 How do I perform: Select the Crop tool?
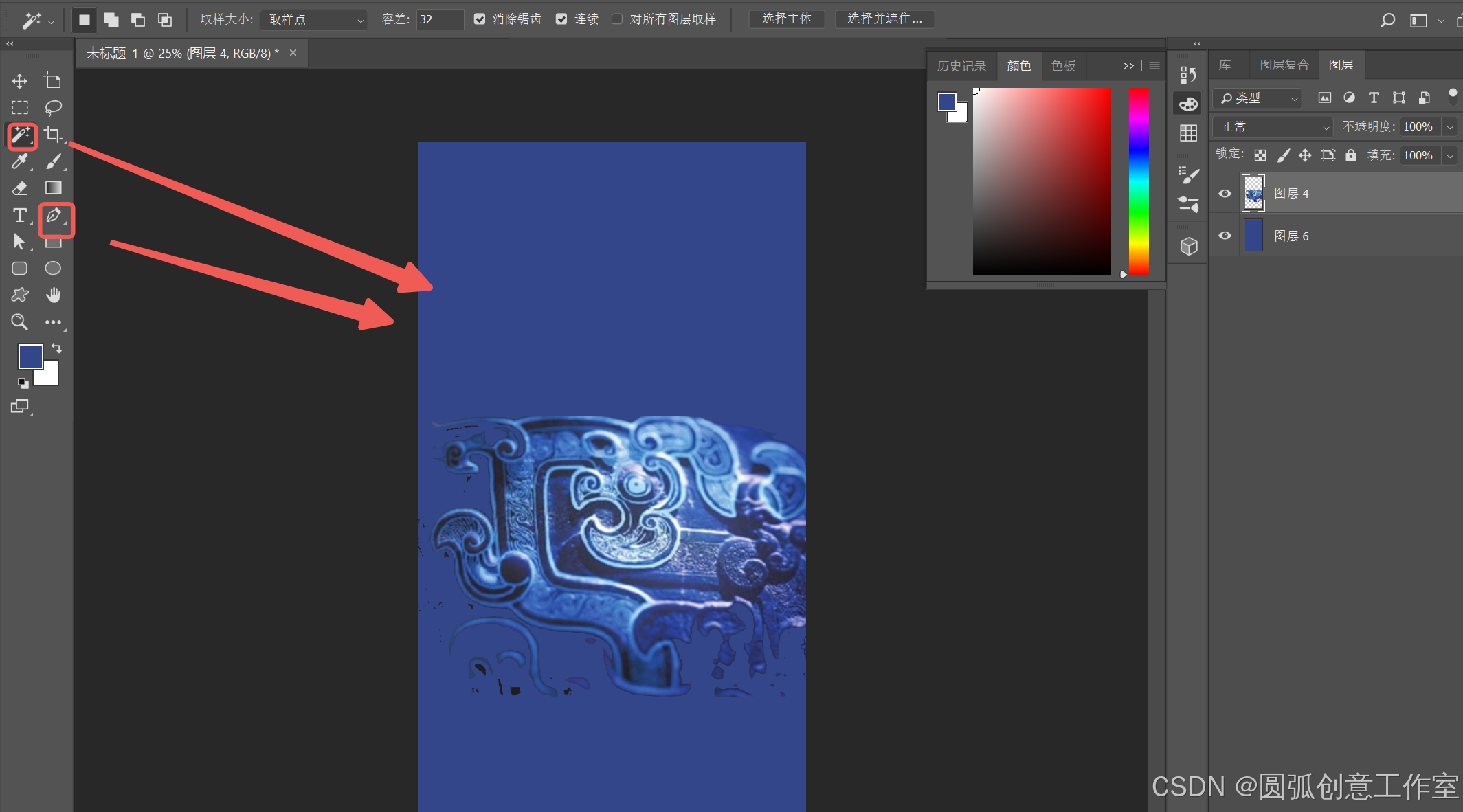pos(53,135)
